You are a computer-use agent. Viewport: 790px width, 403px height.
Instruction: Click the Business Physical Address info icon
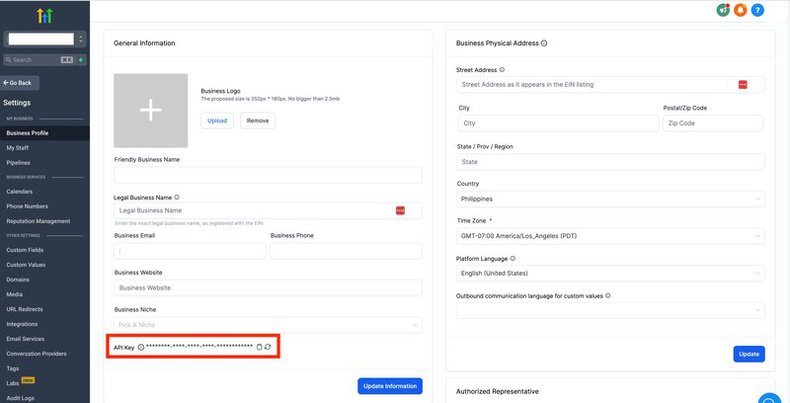544,43
